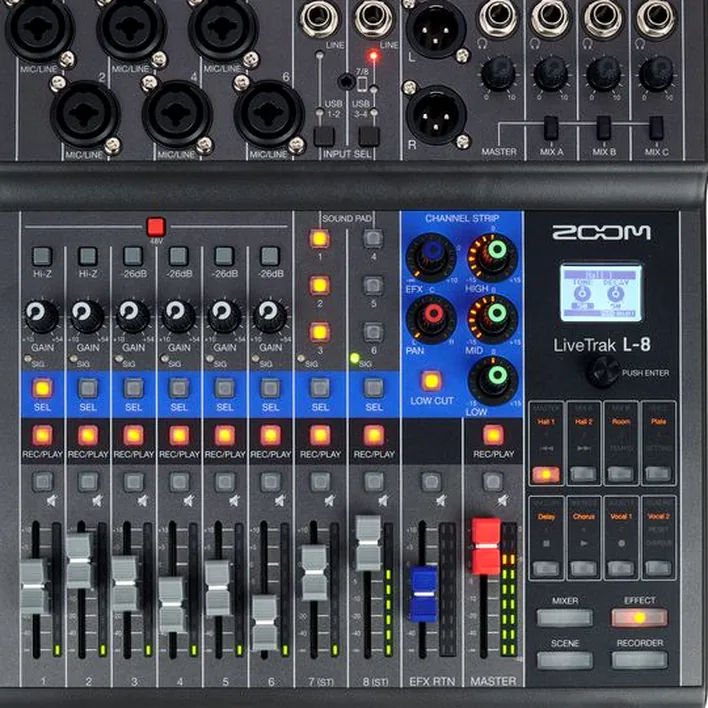Select channel 1 with its lit SEL button
Image resolution: width=708 pixels, height=708 pixels.
tap(42, 388)
